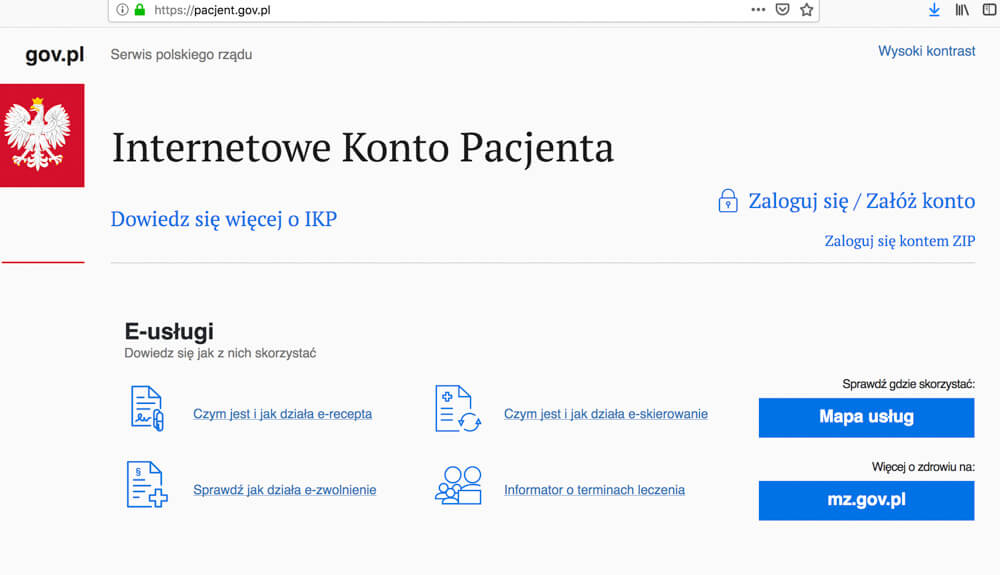Open Zaloguj się kontem ZIP link

tap(899, 241)
